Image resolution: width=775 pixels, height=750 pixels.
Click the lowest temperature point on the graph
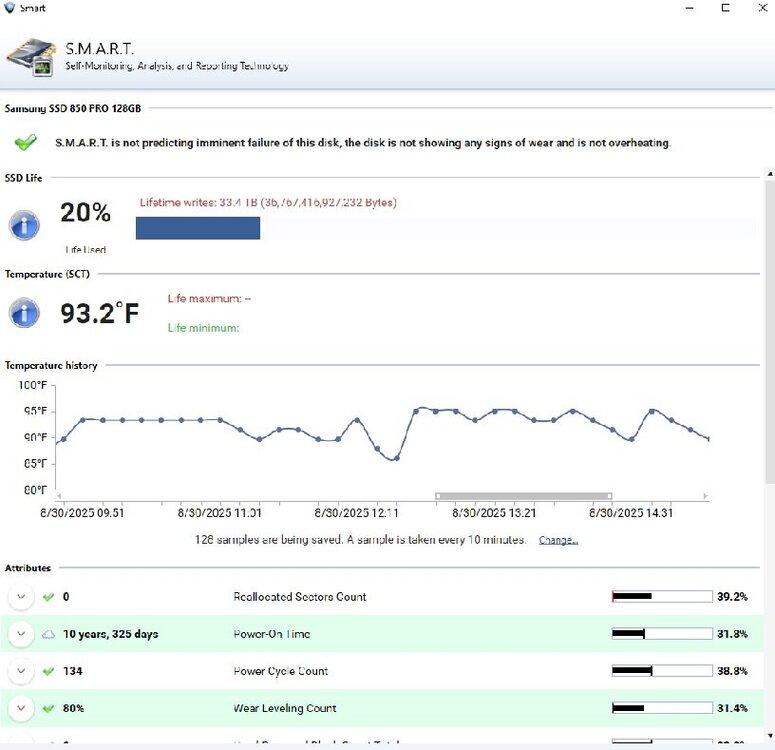[x=396, y=458]
